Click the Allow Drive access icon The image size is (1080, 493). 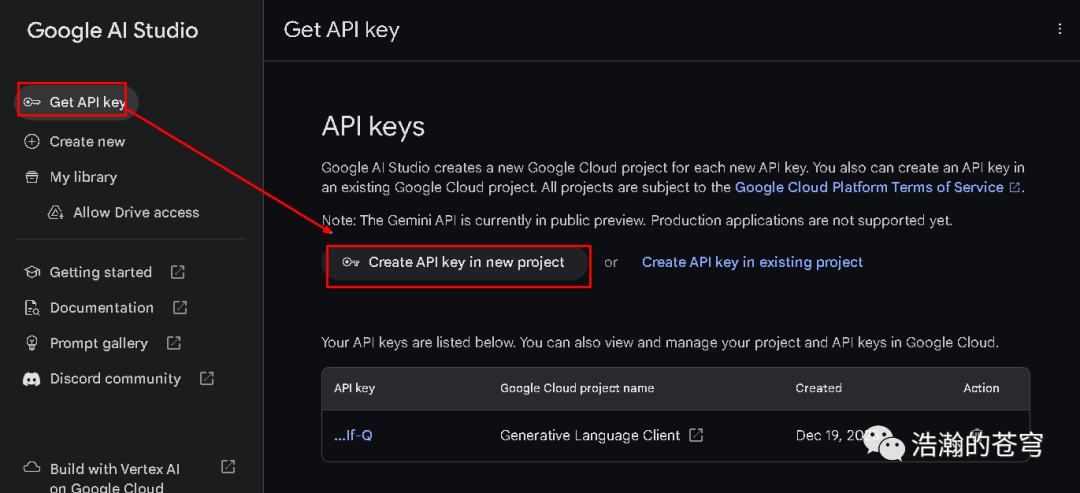[56, 213]
